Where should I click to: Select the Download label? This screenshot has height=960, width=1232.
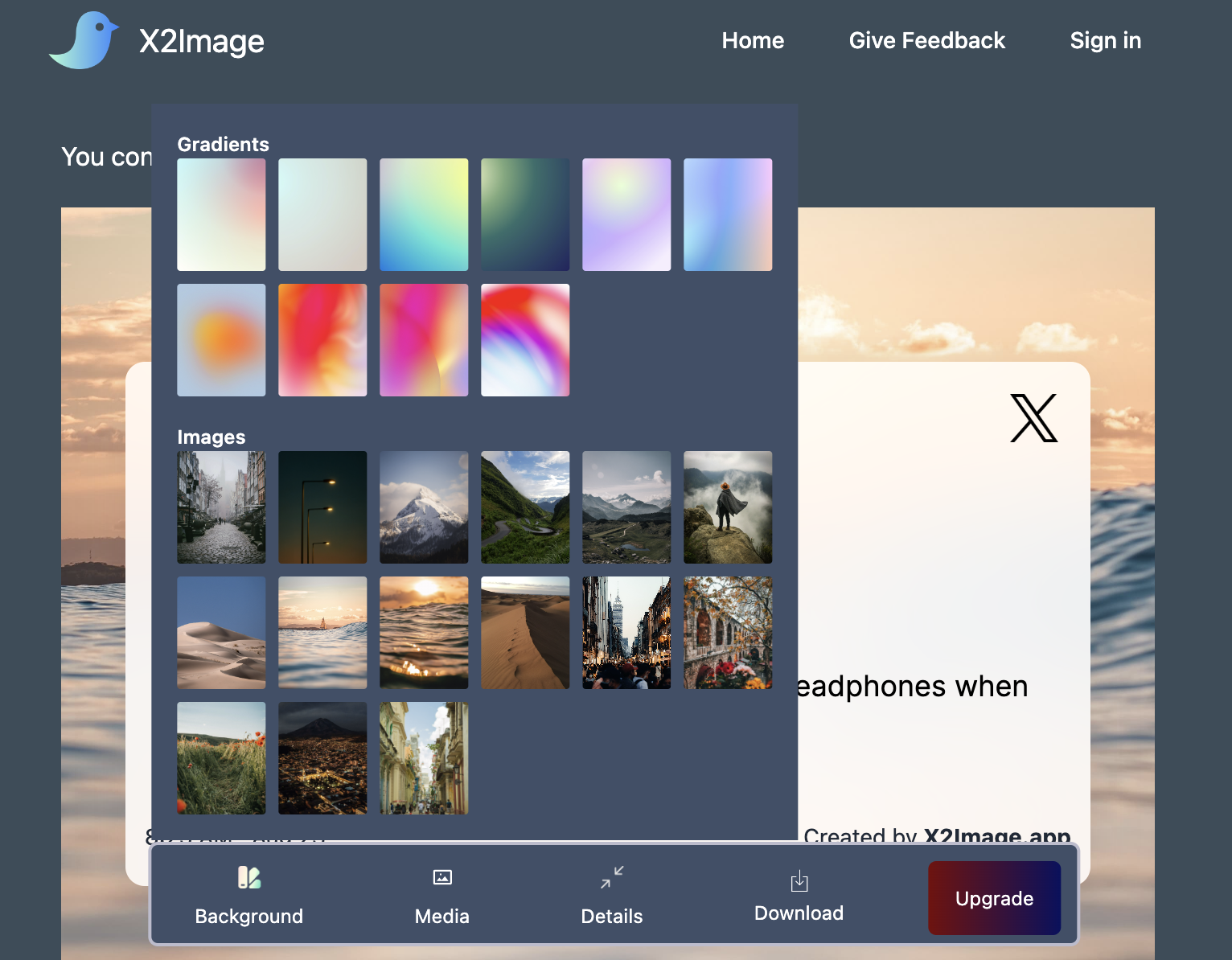[799, 913]
